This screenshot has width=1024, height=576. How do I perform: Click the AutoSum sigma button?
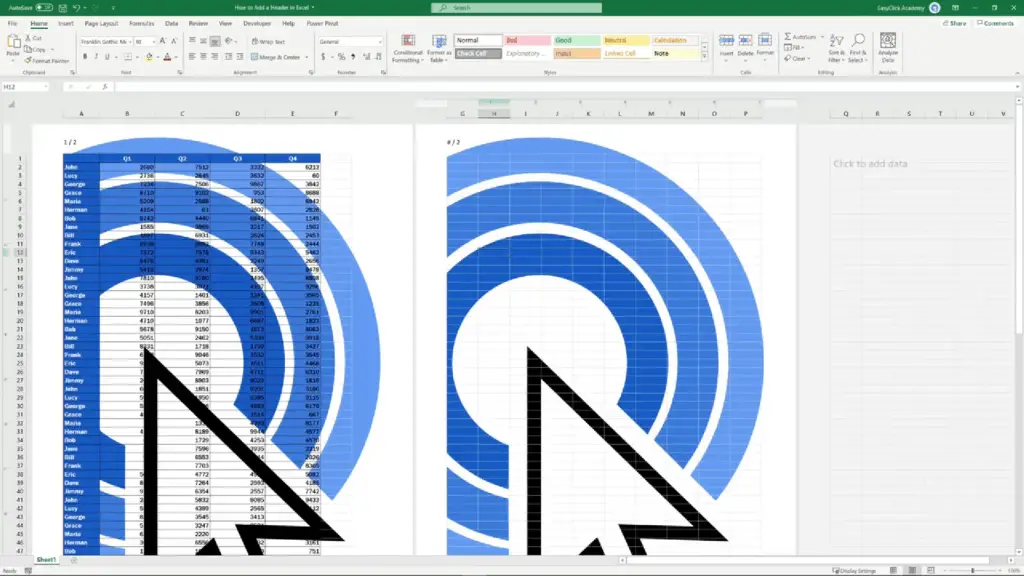799,37
